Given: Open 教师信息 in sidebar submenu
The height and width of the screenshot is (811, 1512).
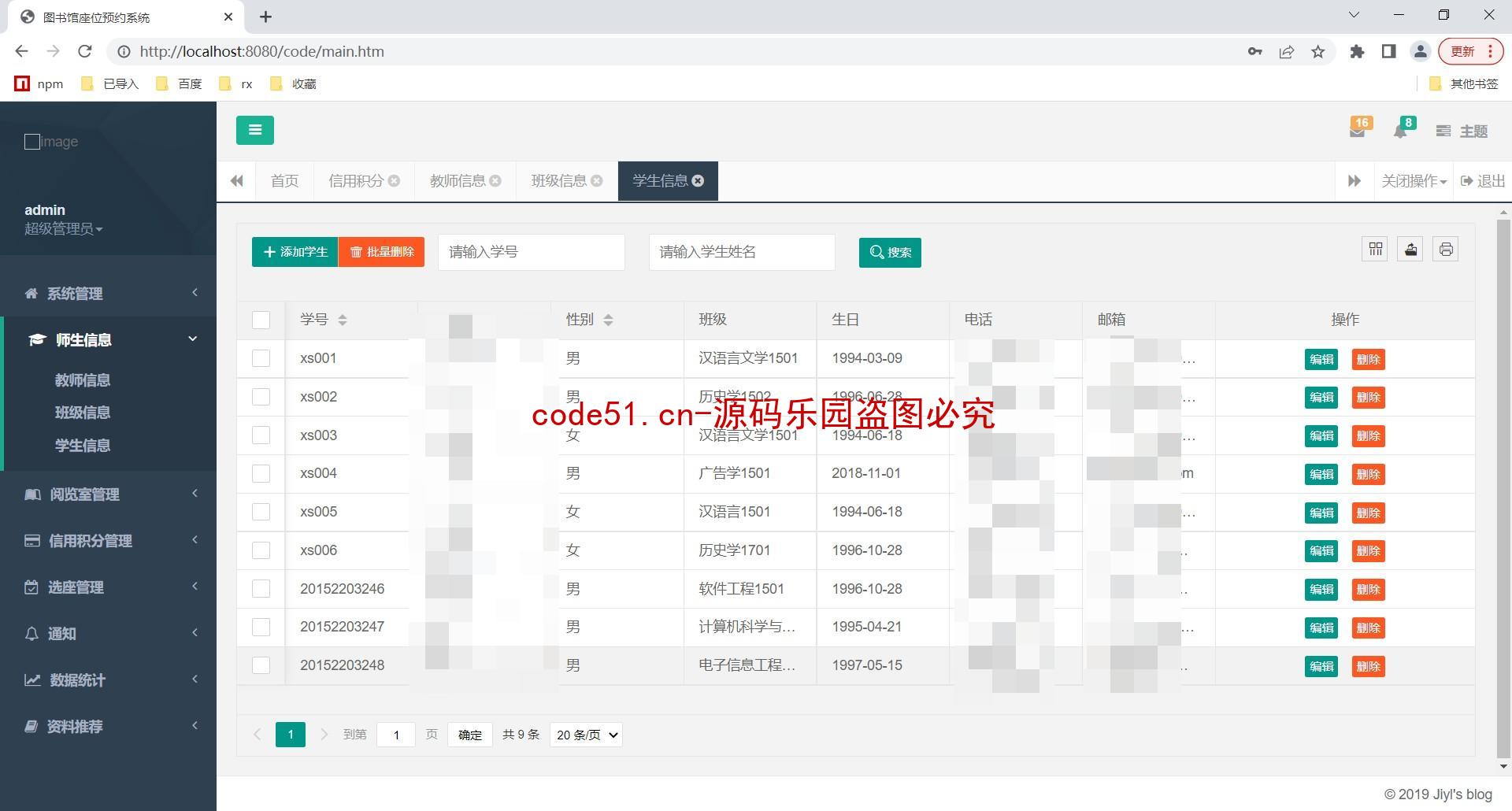Looking at the screenshot, I should coord(83,380).
